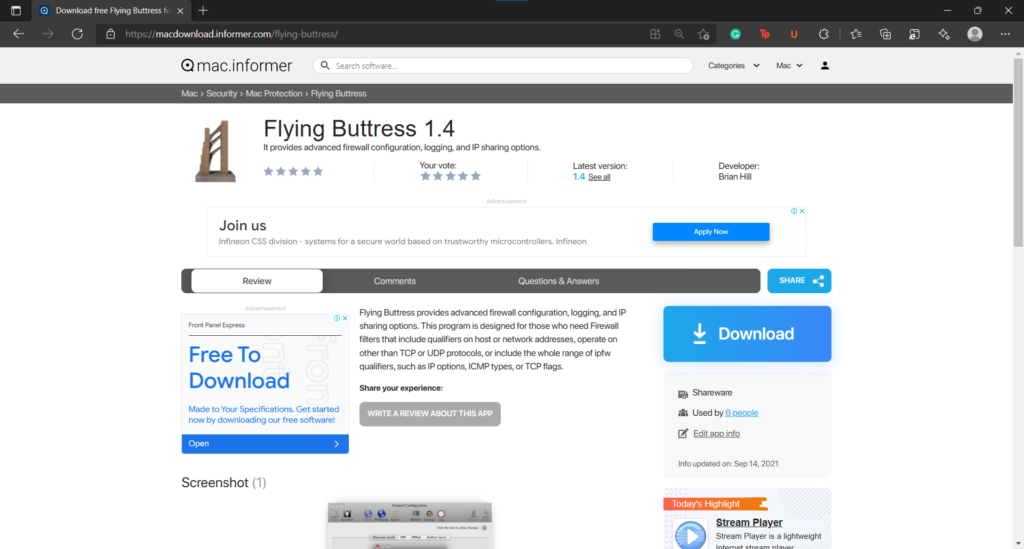Add this page to favorites star icon

pyautogui.click(x=703, y=34)
